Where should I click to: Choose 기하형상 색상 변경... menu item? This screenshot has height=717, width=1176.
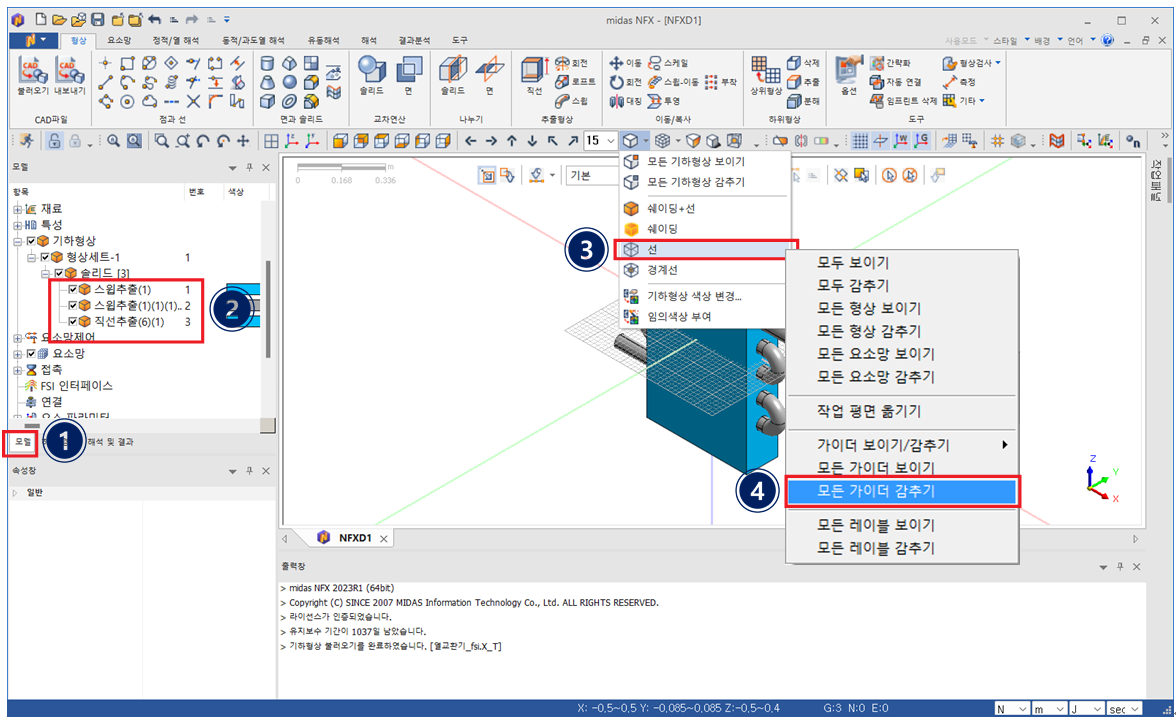[x=705, y=296]
